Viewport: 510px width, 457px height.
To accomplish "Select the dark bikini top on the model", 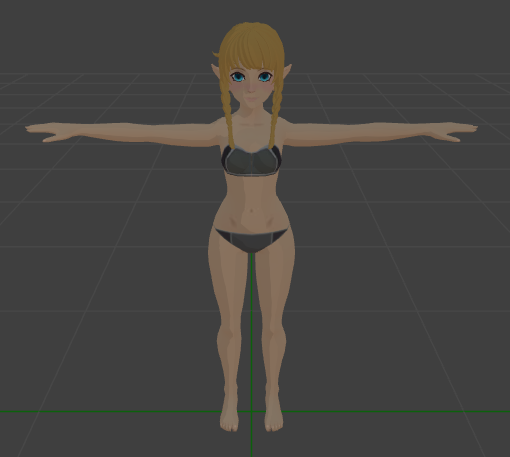I will point(252,160).
